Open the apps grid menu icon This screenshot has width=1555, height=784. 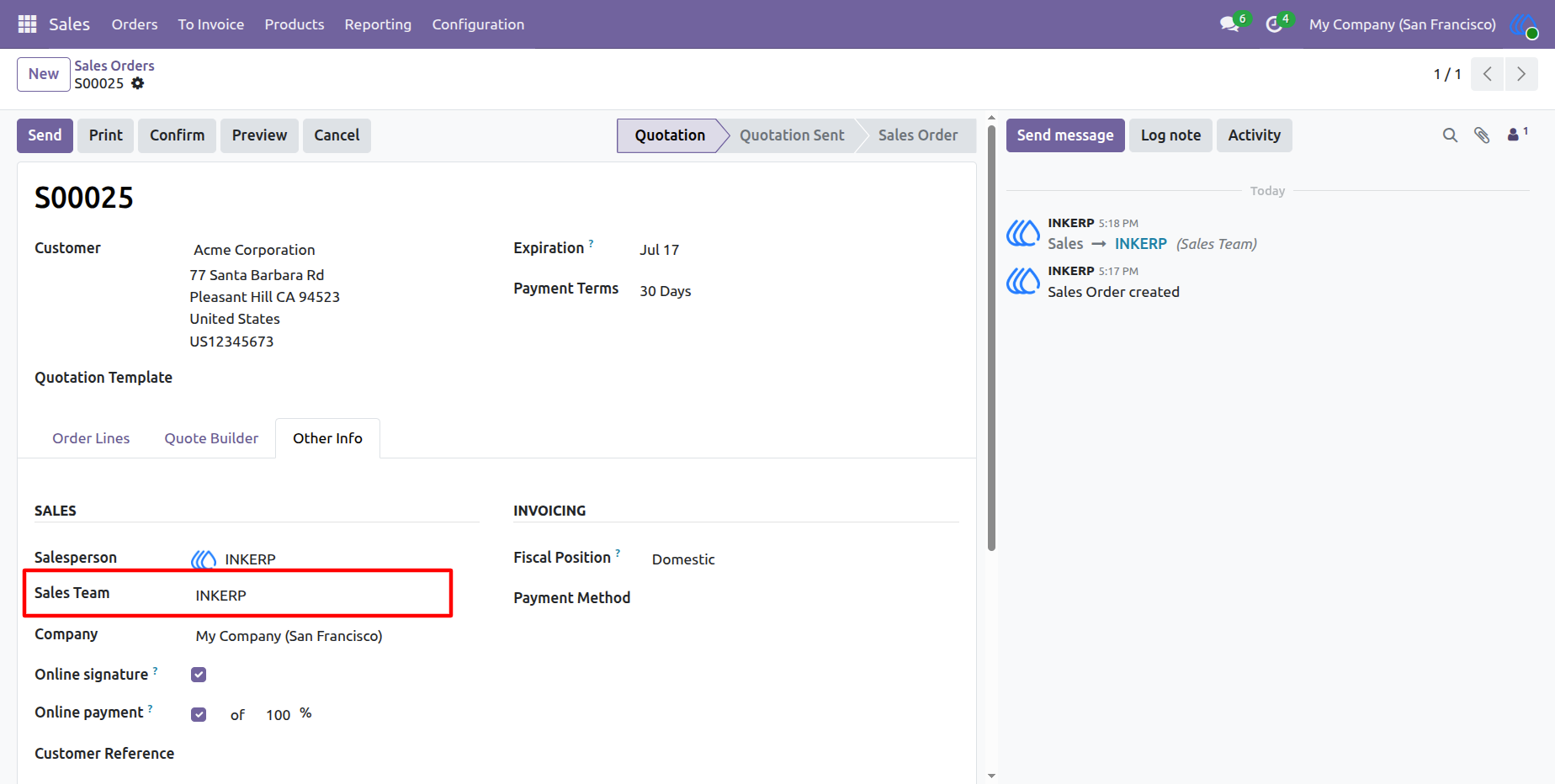pos(27,24)
